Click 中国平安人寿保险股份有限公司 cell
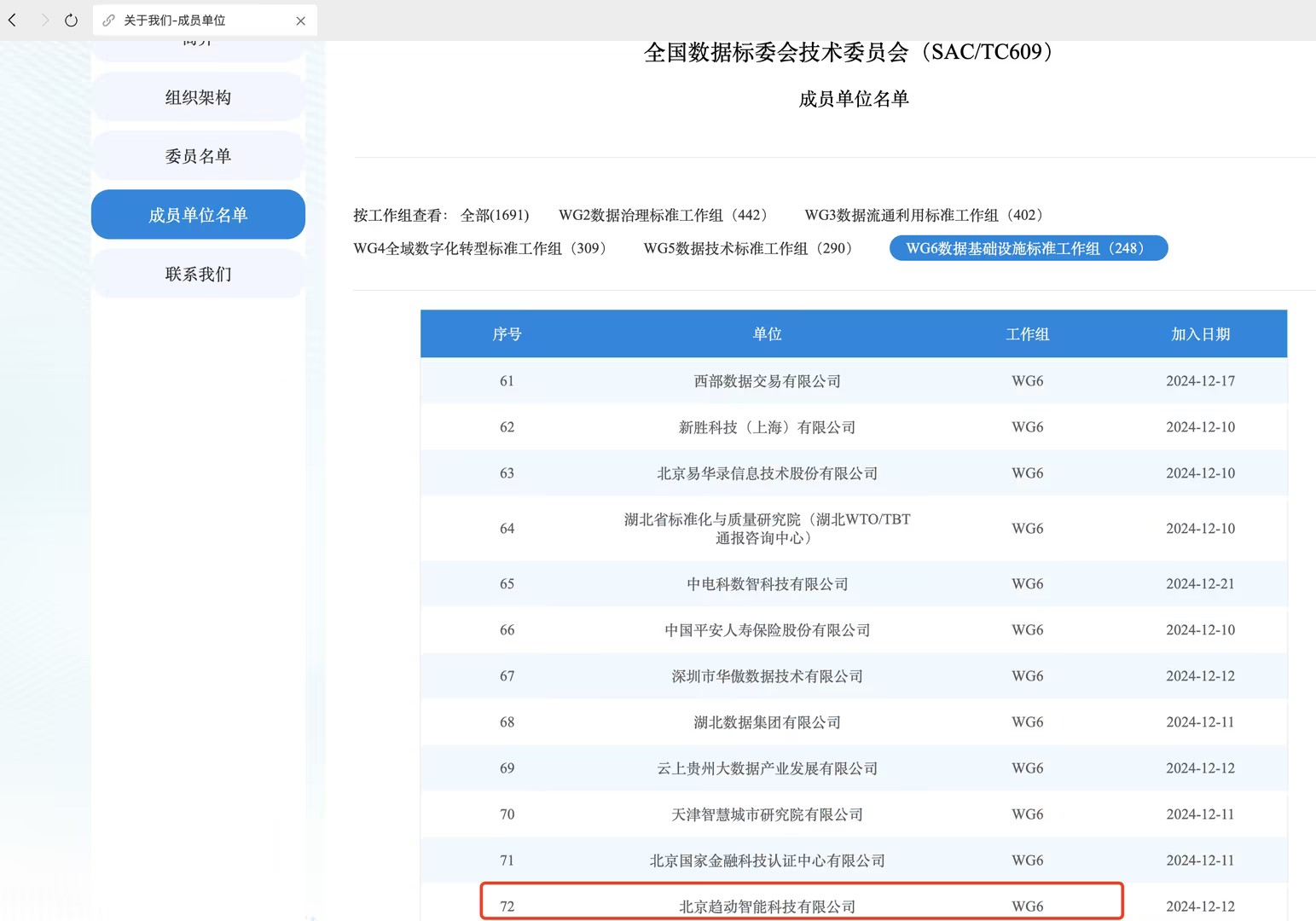Viewport: 1316px width, 921px height. [x=767, y=630]
